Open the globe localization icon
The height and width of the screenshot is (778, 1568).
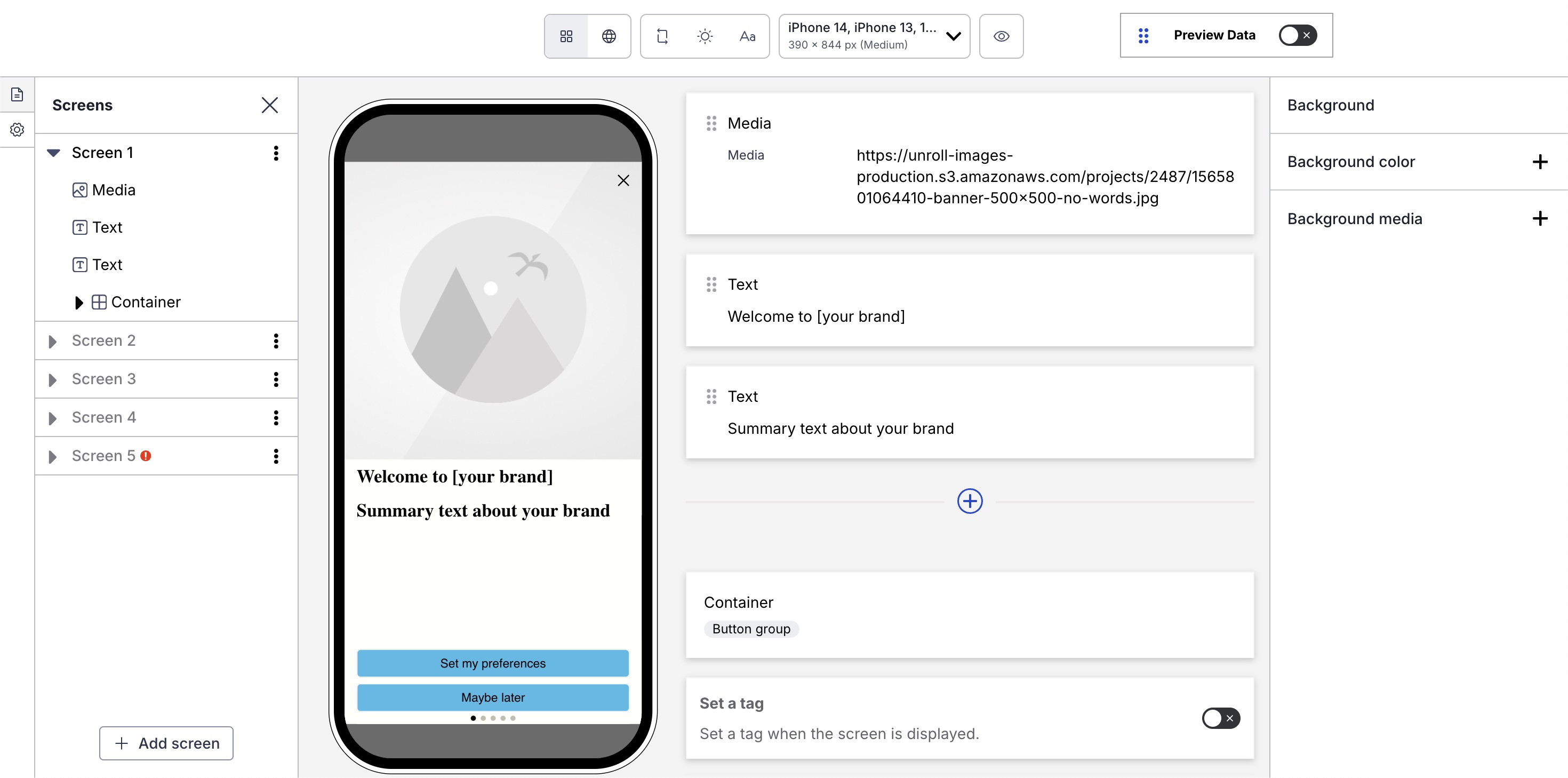[609, 37]
